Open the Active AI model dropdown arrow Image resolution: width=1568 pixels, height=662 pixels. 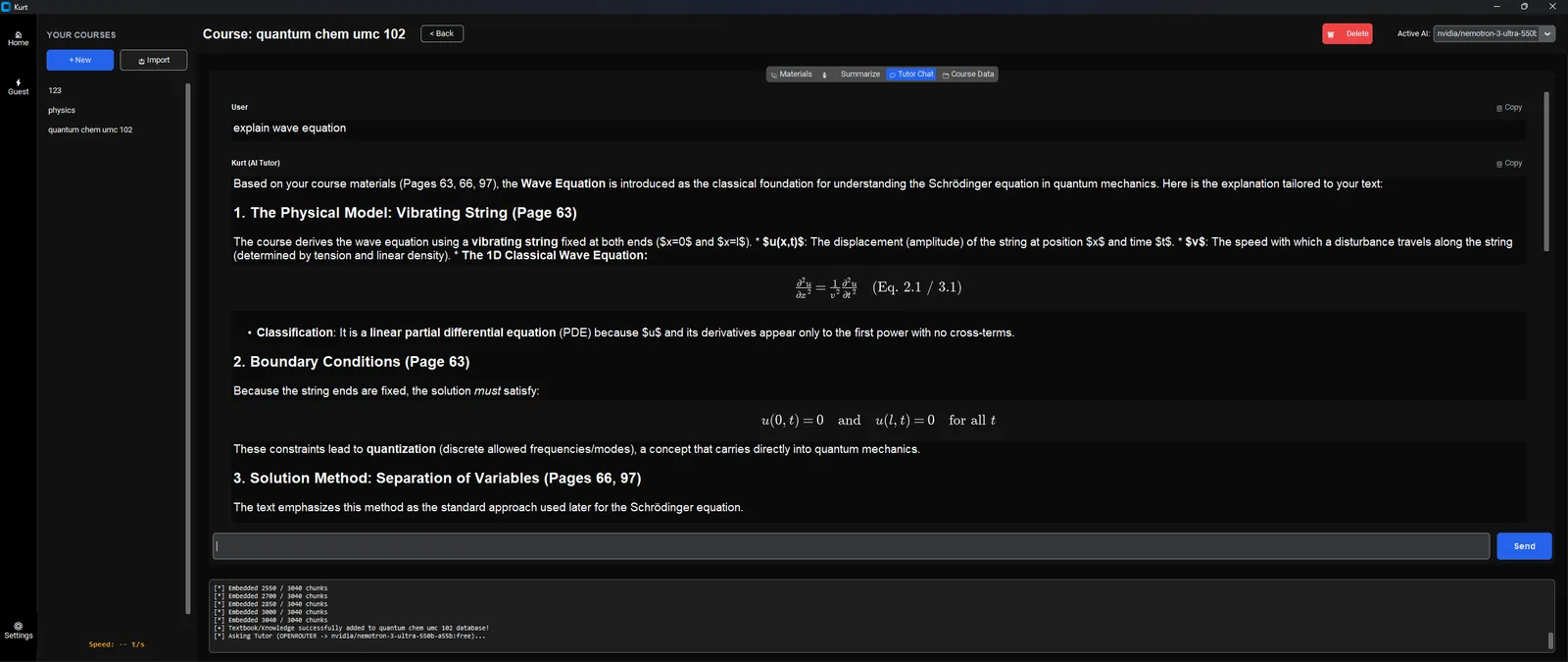coord(1547,33)
